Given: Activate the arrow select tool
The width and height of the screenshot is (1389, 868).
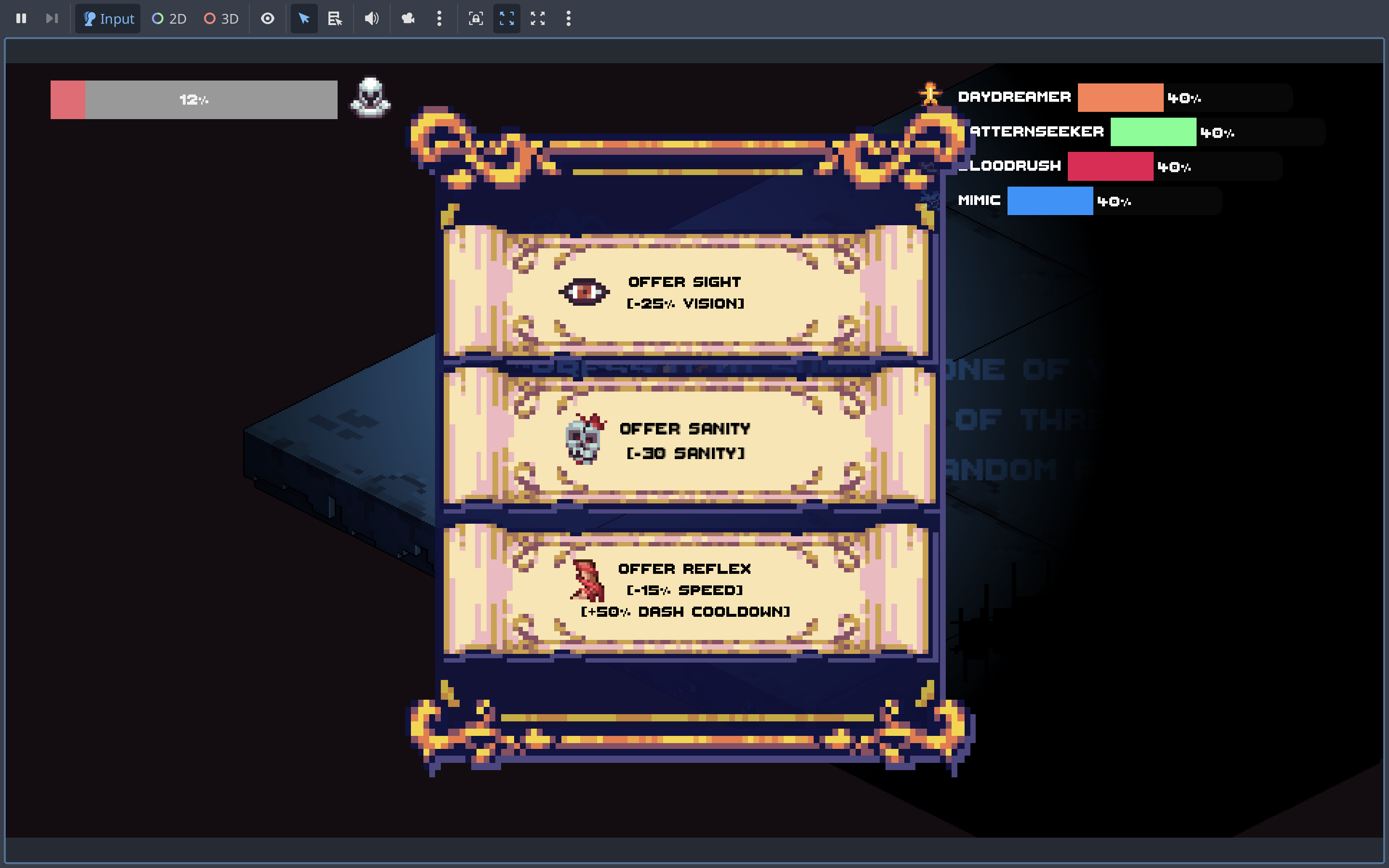Looking at the screenshot, I should (x=304, y=18).
